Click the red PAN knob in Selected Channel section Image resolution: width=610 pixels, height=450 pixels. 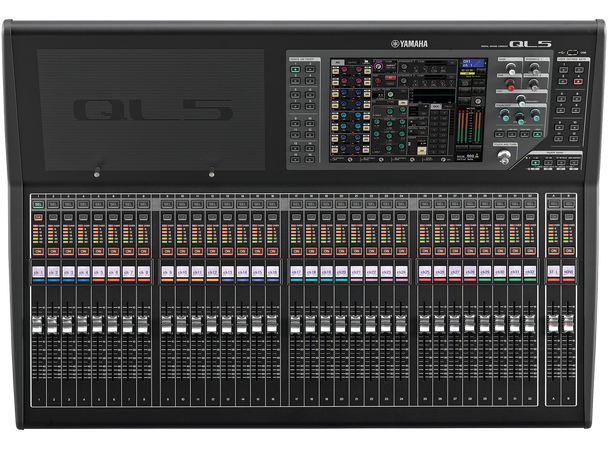pos(510,85)
